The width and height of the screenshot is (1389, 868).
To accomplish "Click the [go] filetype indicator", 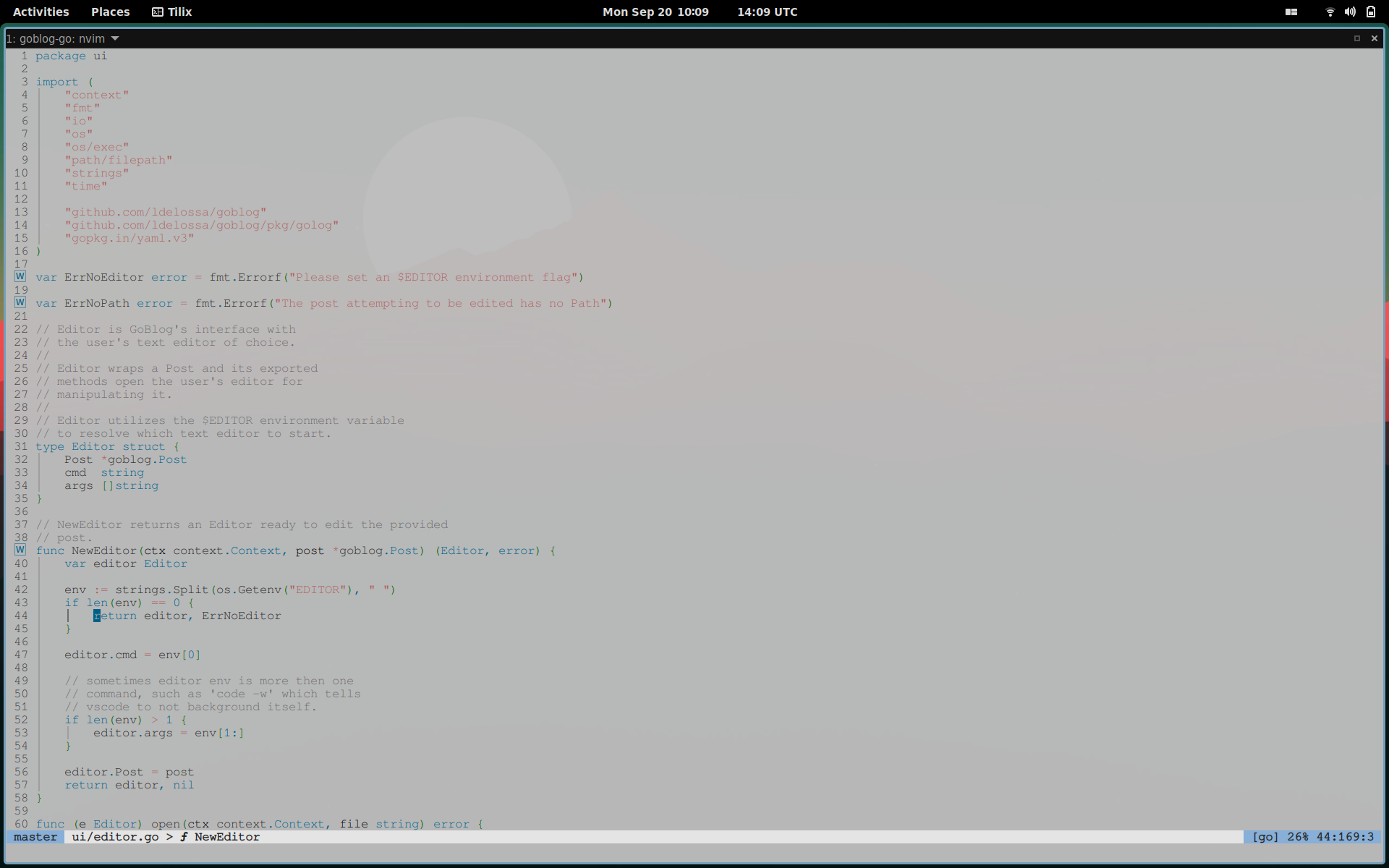I will (x=1265, y=837).
